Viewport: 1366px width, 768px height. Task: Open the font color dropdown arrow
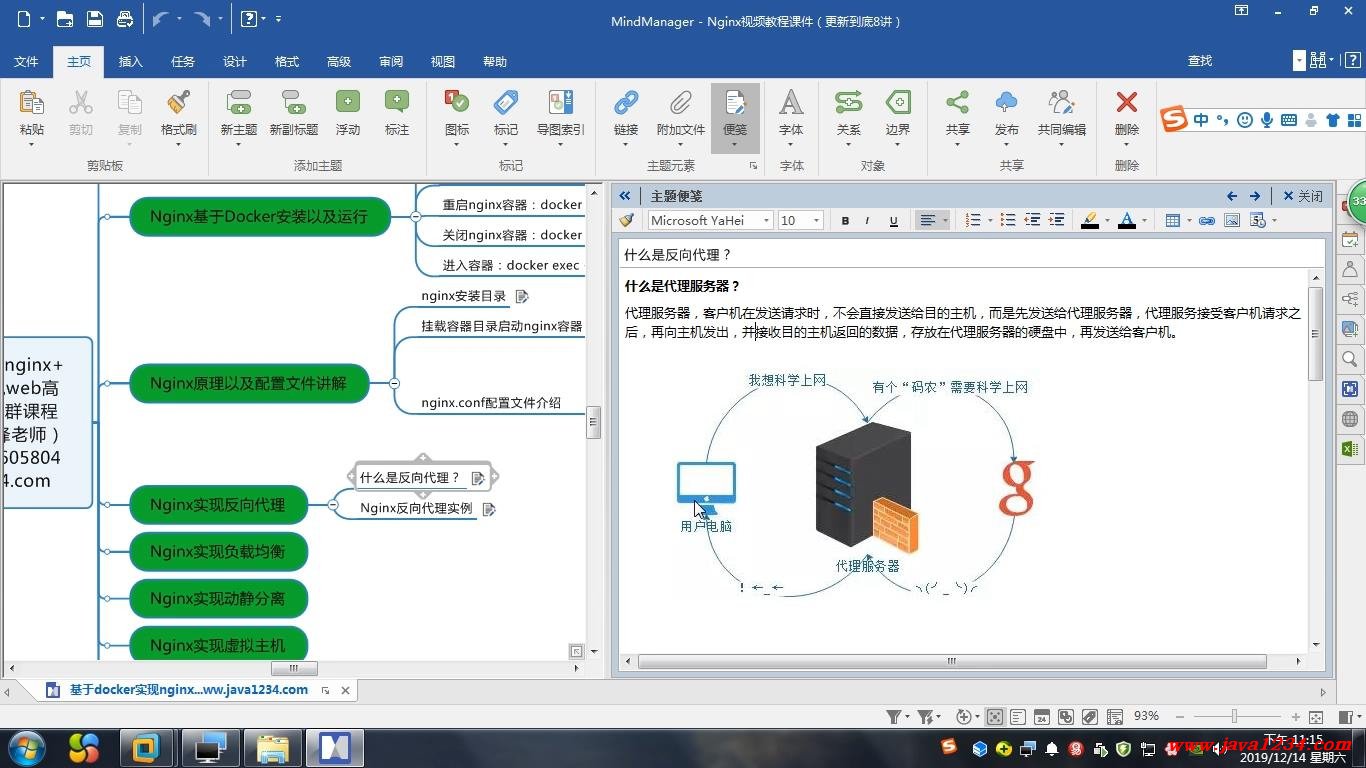pos(1143,220)
